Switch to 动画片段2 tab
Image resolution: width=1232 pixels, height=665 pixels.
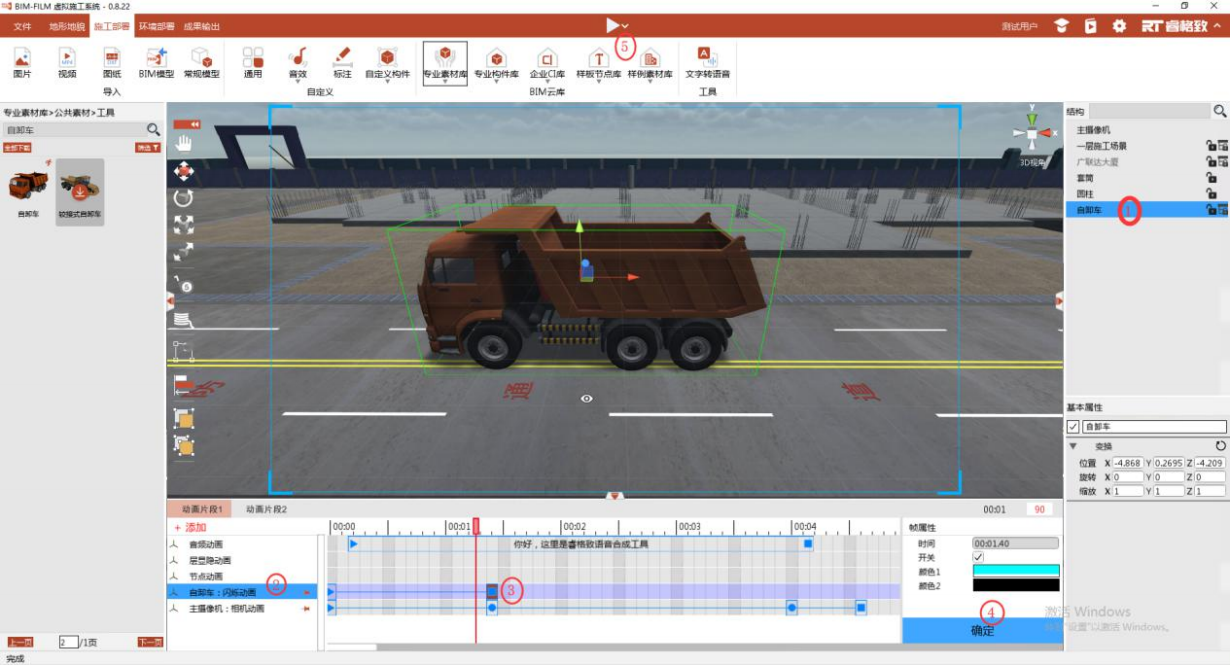[266, 509]
